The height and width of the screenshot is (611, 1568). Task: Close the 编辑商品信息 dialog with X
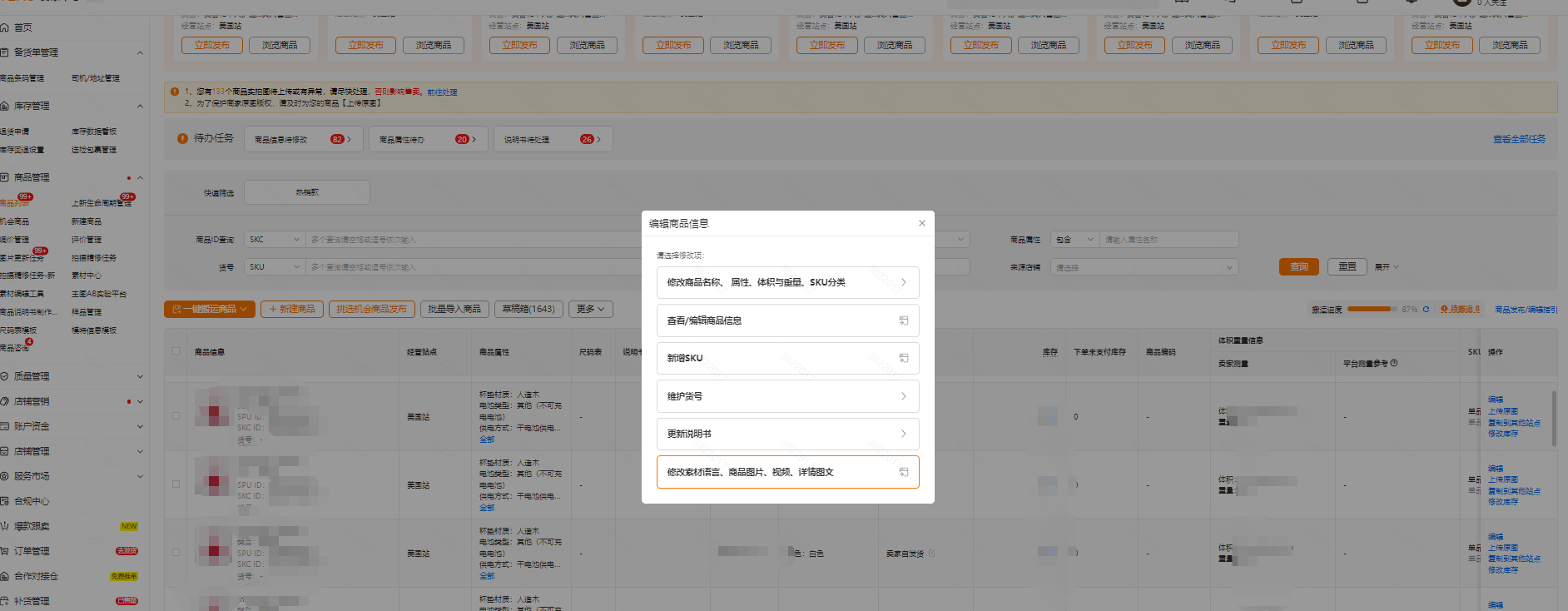pyautogui.click(x=921, y=223)
